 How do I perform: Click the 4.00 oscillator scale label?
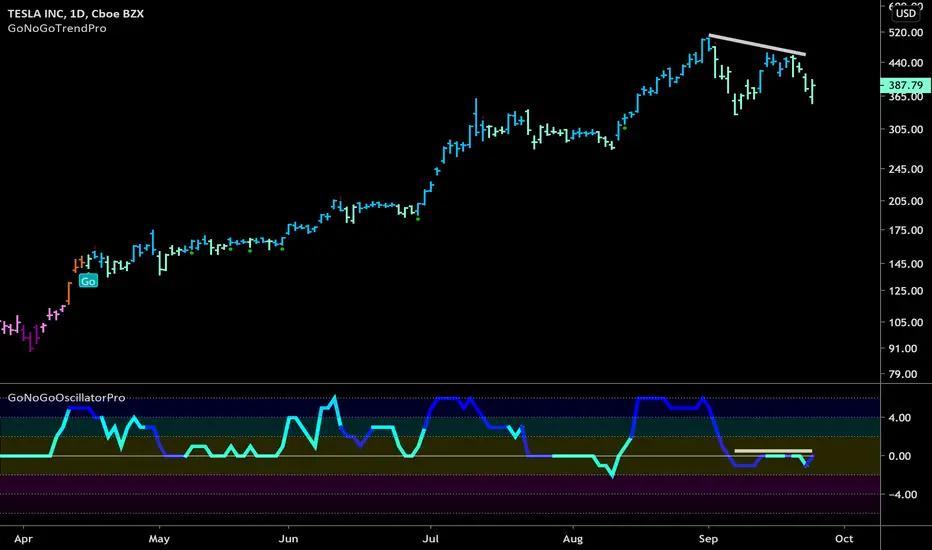pyautogui.click(x=899, y=418)
